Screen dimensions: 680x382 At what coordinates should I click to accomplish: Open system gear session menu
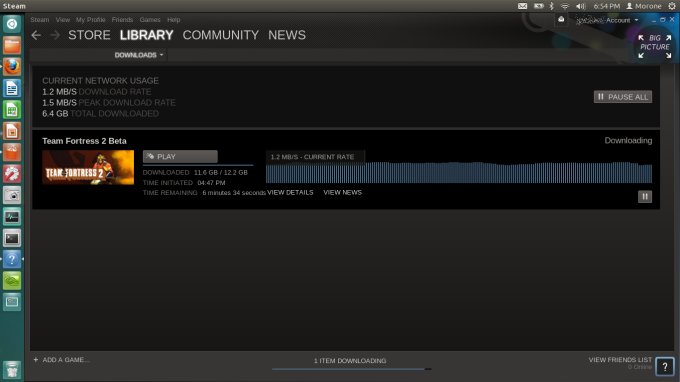(x=672, y=6)
